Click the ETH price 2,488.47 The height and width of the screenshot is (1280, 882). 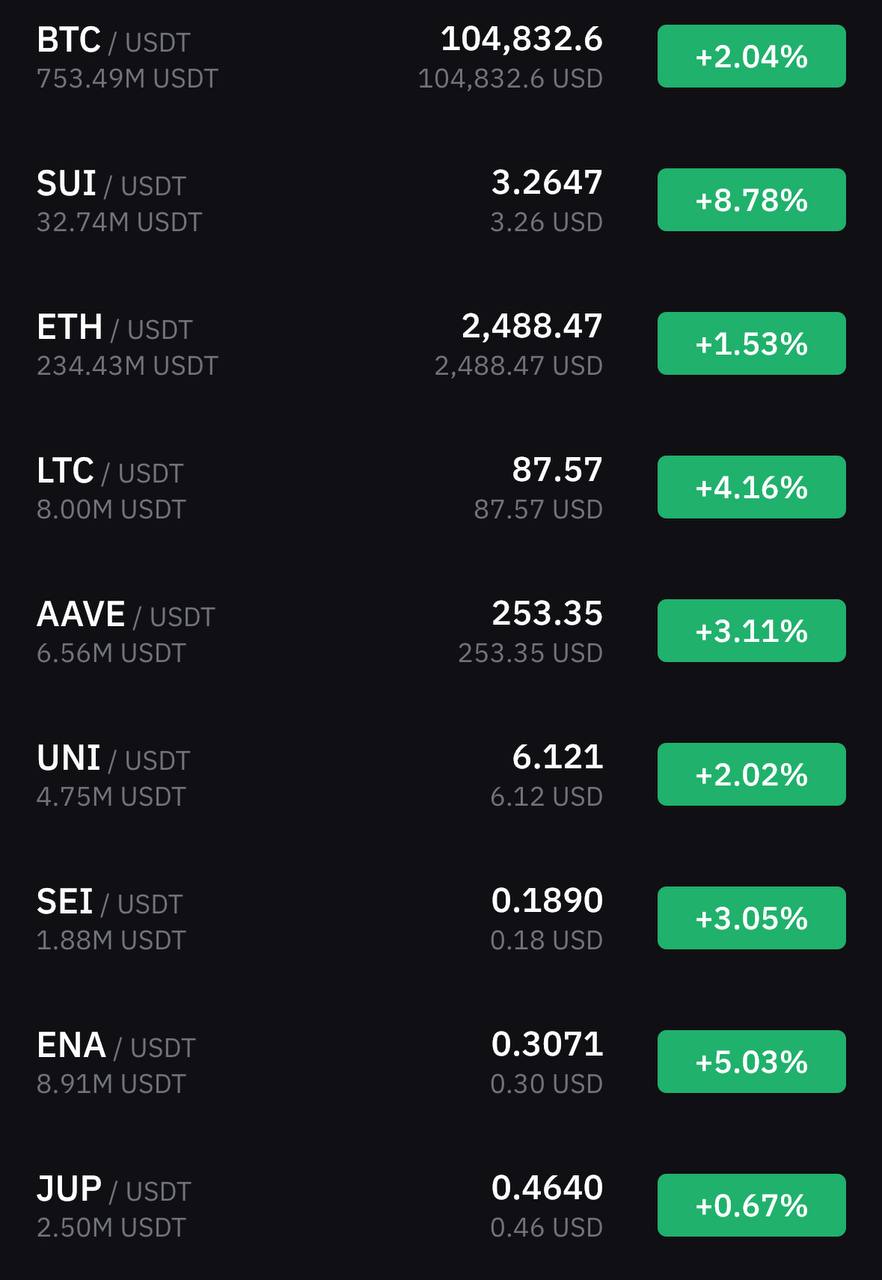[532, 326]
